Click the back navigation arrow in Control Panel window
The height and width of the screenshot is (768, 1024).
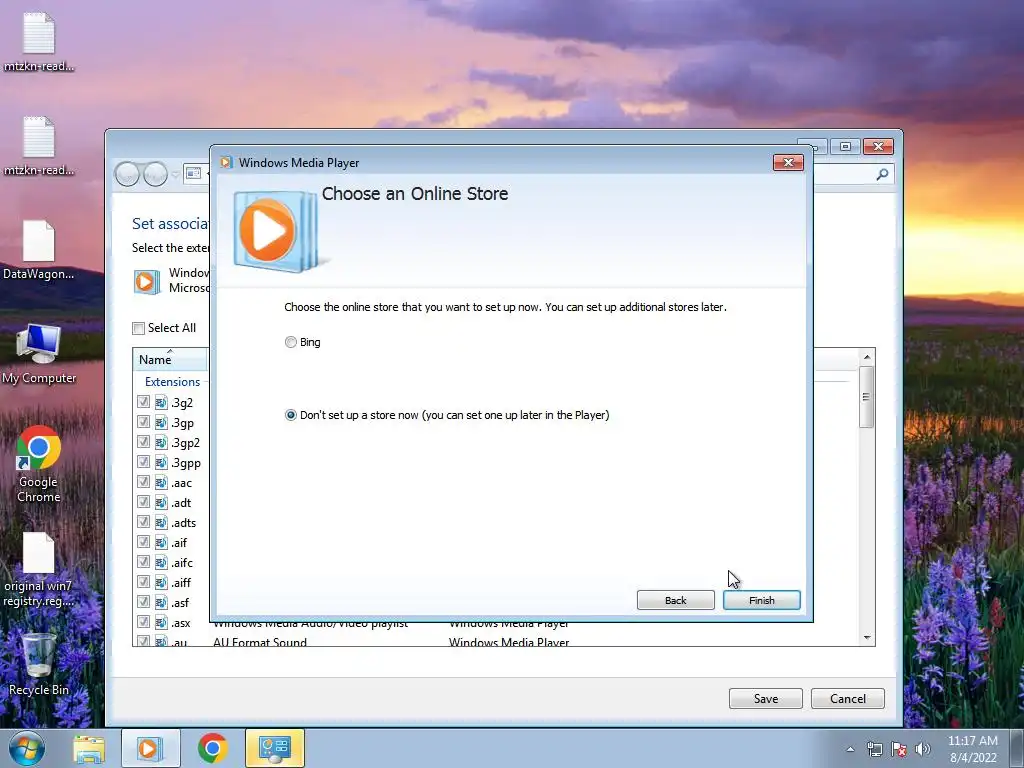pyautogui.click(x=127, y=174)
